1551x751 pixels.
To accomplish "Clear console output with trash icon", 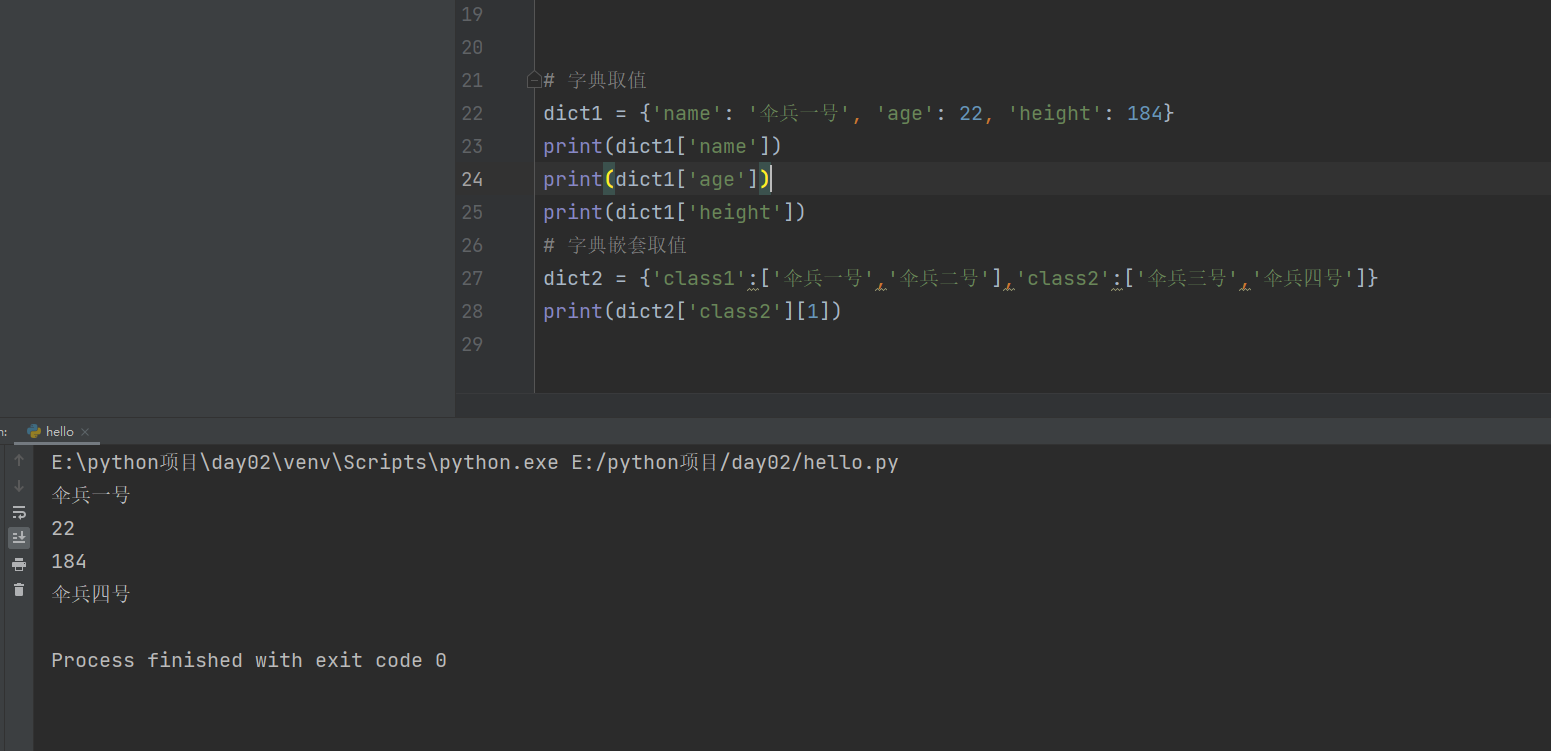I will point(18,590).
